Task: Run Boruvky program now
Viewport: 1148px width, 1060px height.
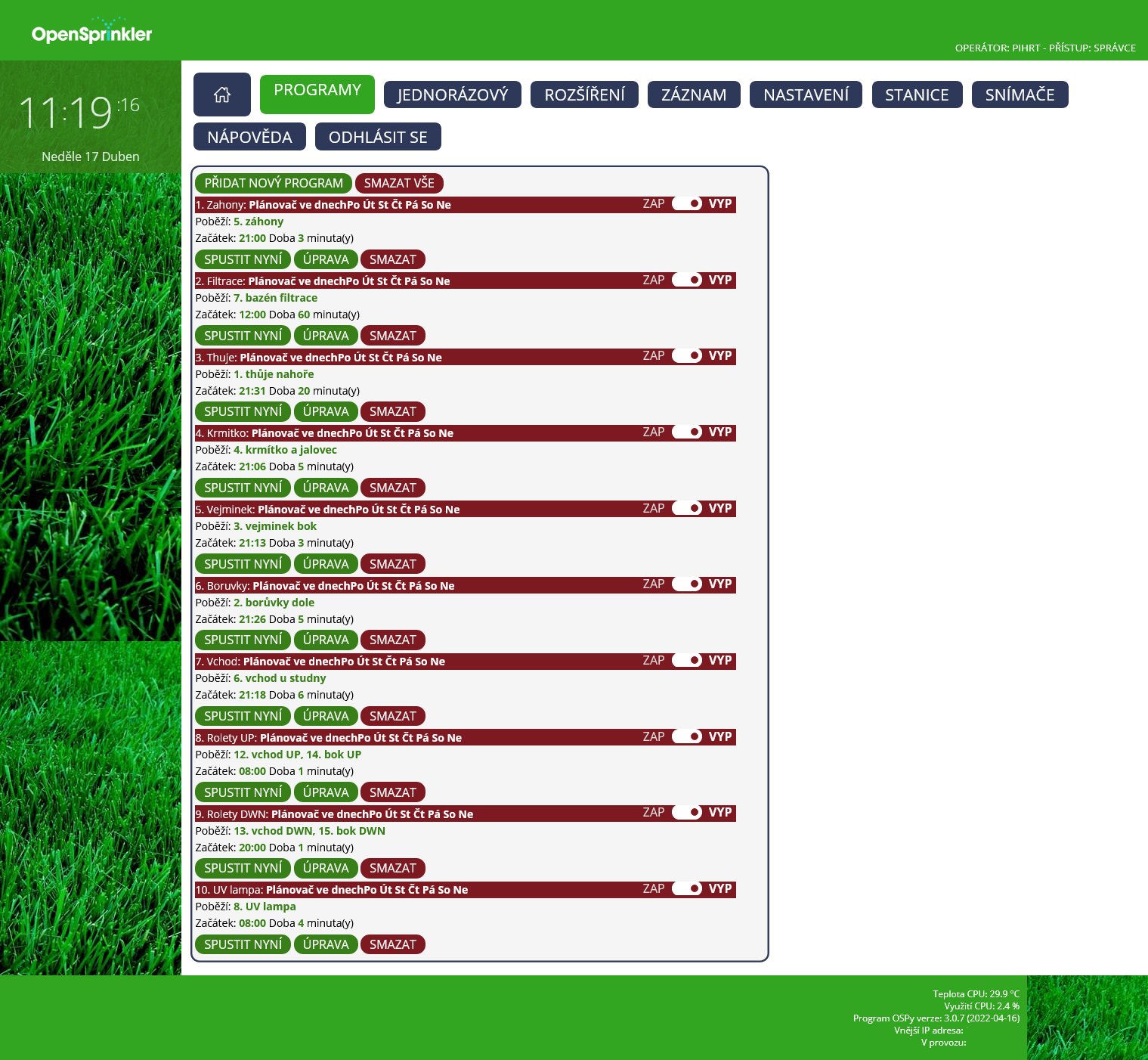Action: tap(243, 640)
